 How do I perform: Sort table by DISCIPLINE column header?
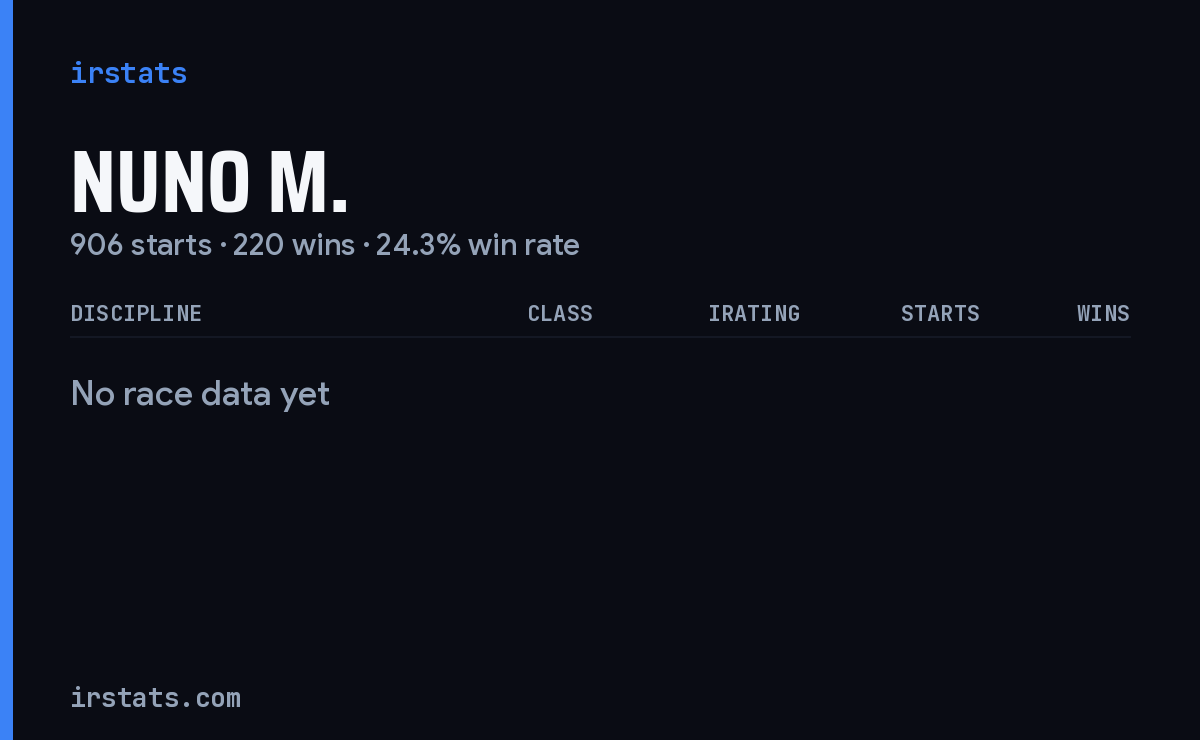point(136,313)
